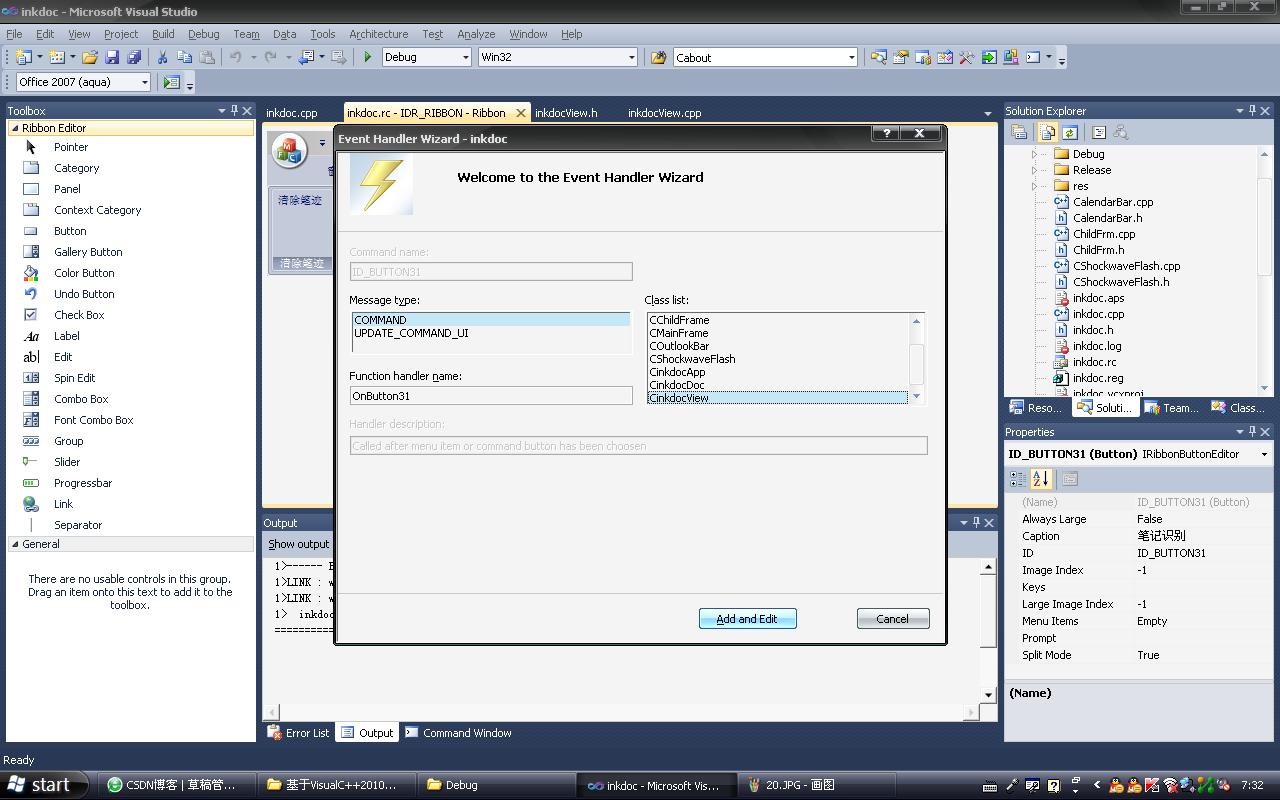Image resolution: width=1280 pixels, height=800 pixels.
Task: Toggle Categorized view in Properties panel
Action: 1018,479
